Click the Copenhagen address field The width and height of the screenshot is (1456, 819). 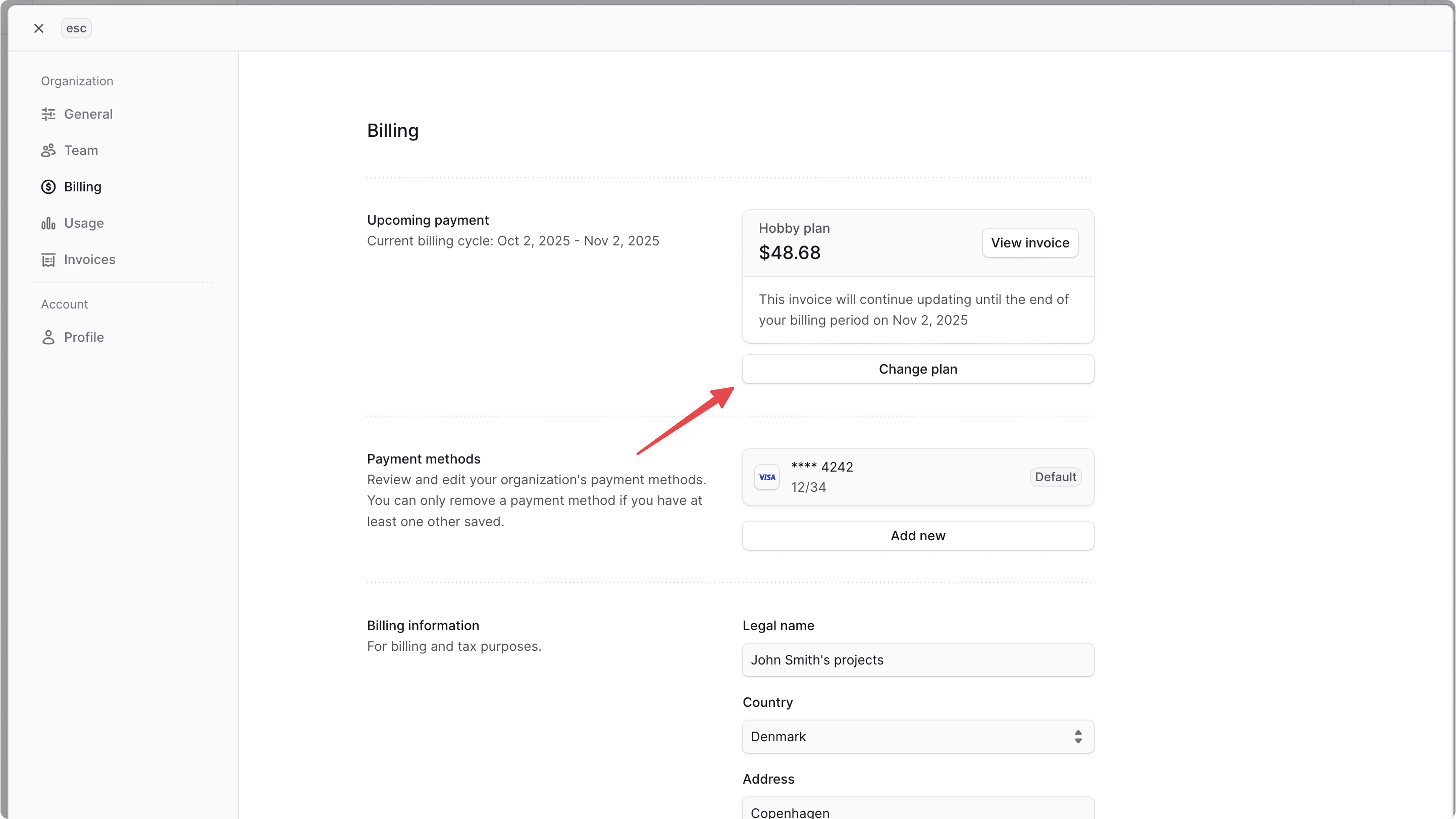click(x=917, y=811)
